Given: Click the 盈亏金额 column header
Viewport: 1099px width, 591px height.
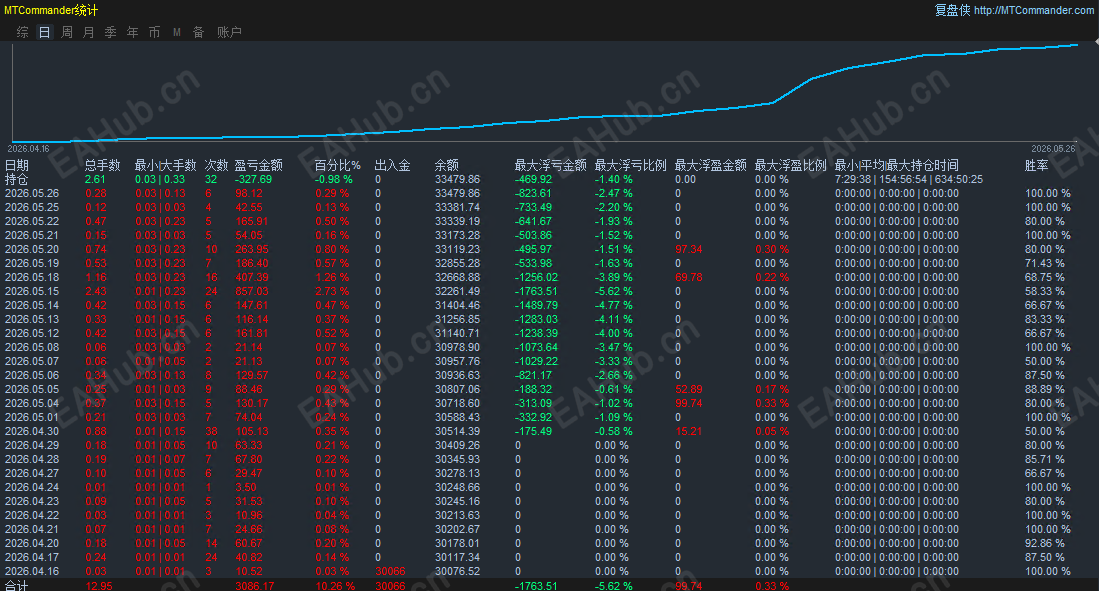Looking at the screenshot, I should pos(259,165).
